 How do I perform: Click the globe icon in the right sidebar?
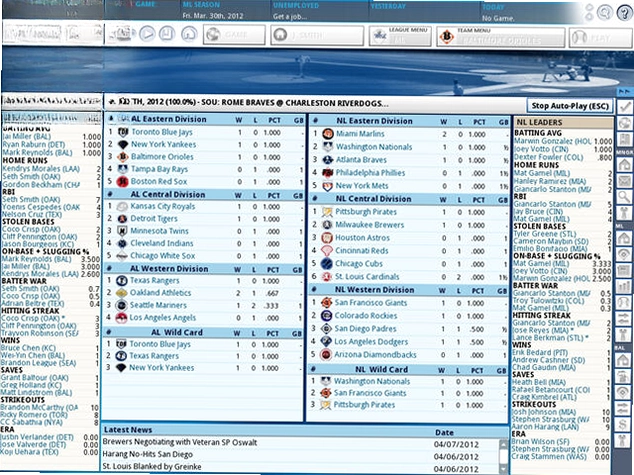[x=625, y=123]
